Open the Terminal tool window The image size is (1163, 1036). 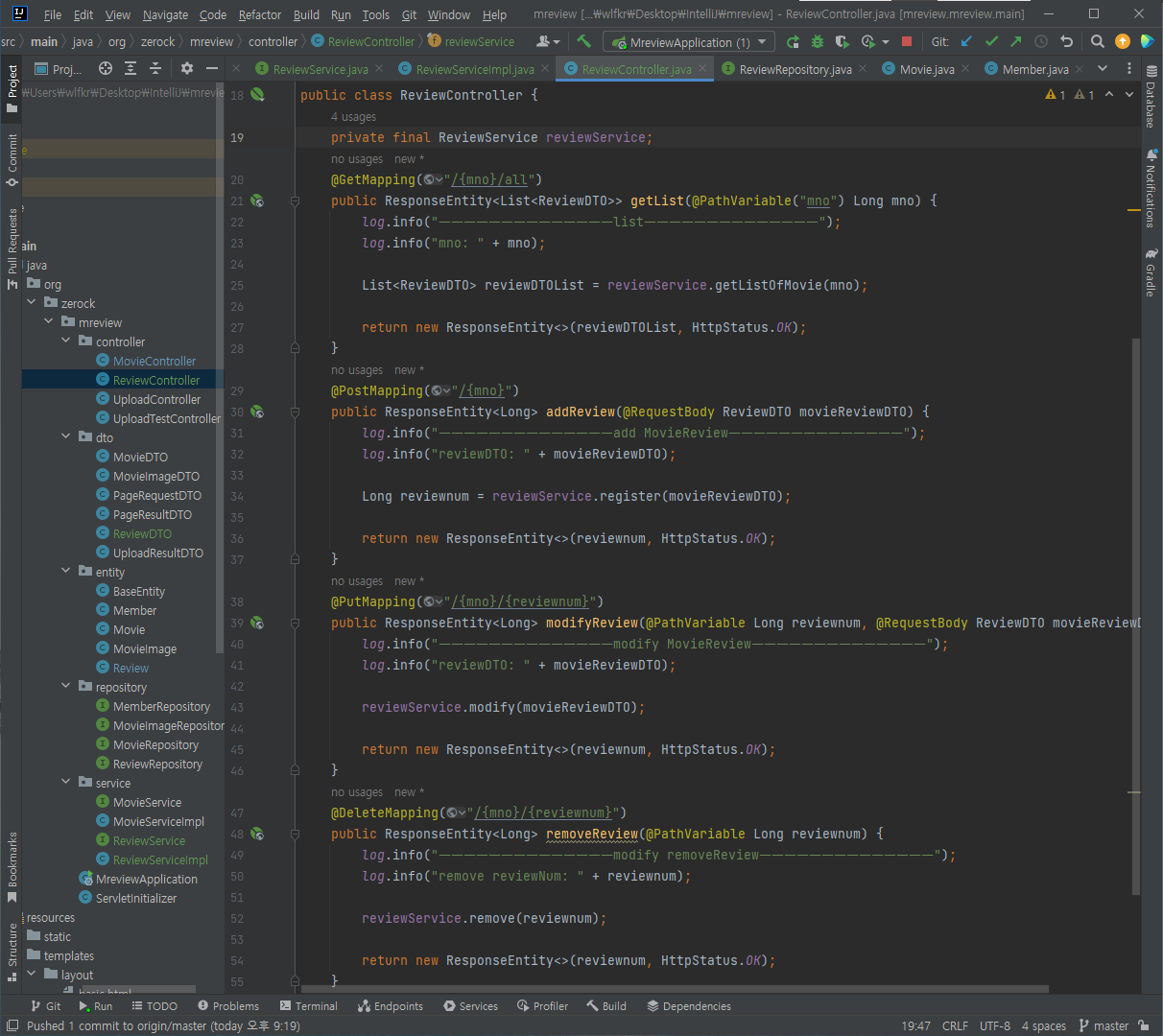309,1006
